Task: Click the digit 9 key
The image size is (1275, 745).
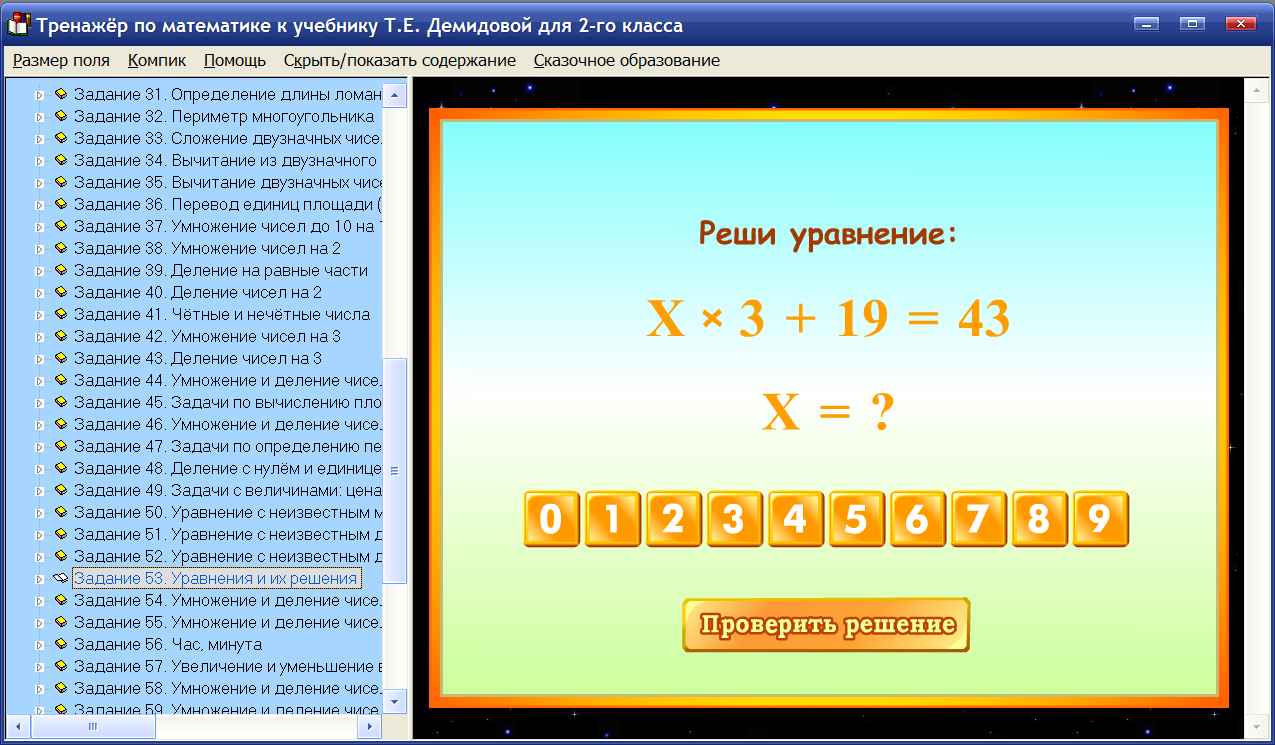Action: [x=1101, y=519]
